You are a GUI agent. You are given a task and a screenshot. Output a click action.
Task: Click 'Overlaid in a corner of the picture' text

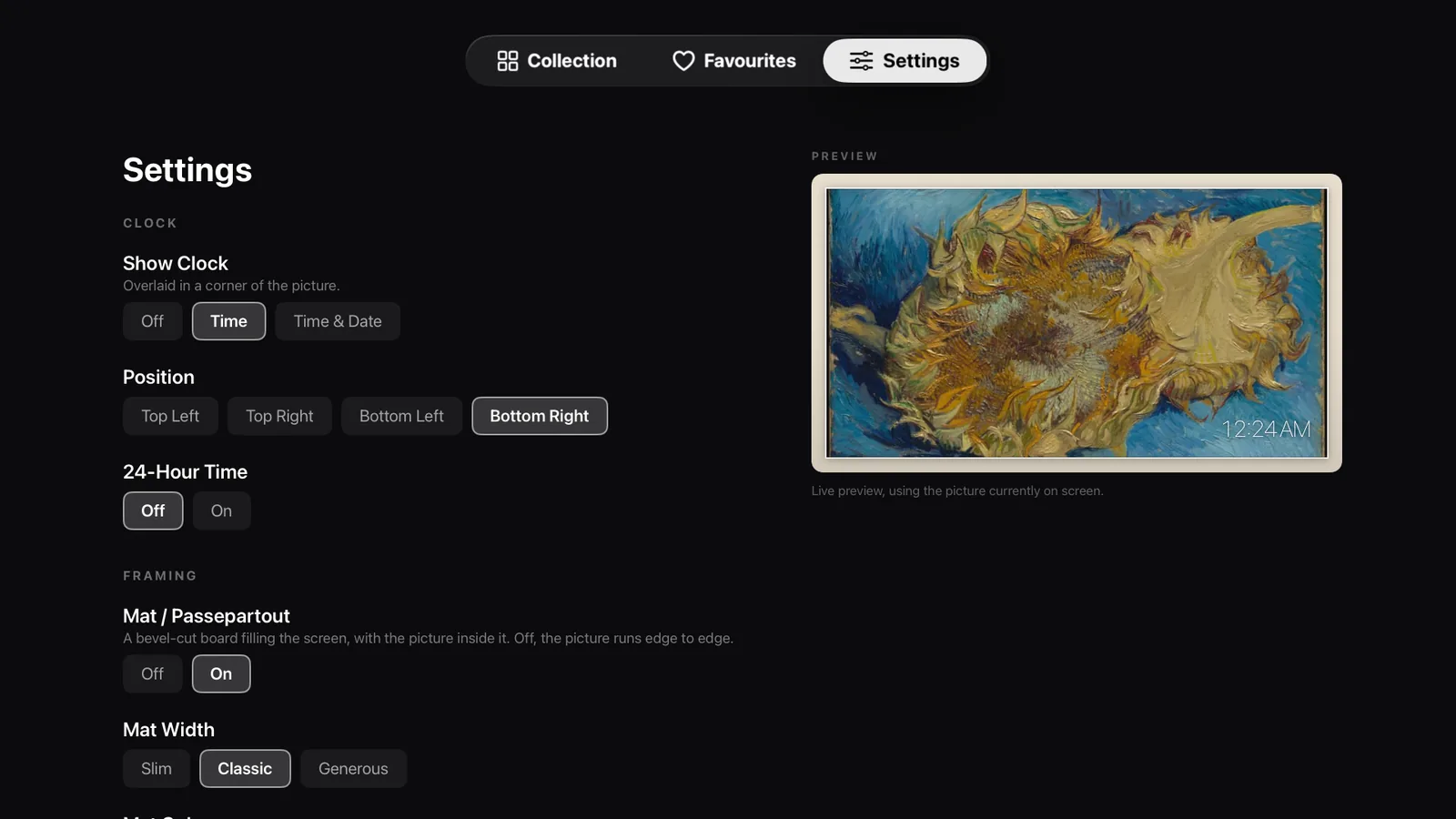(231, 286)
